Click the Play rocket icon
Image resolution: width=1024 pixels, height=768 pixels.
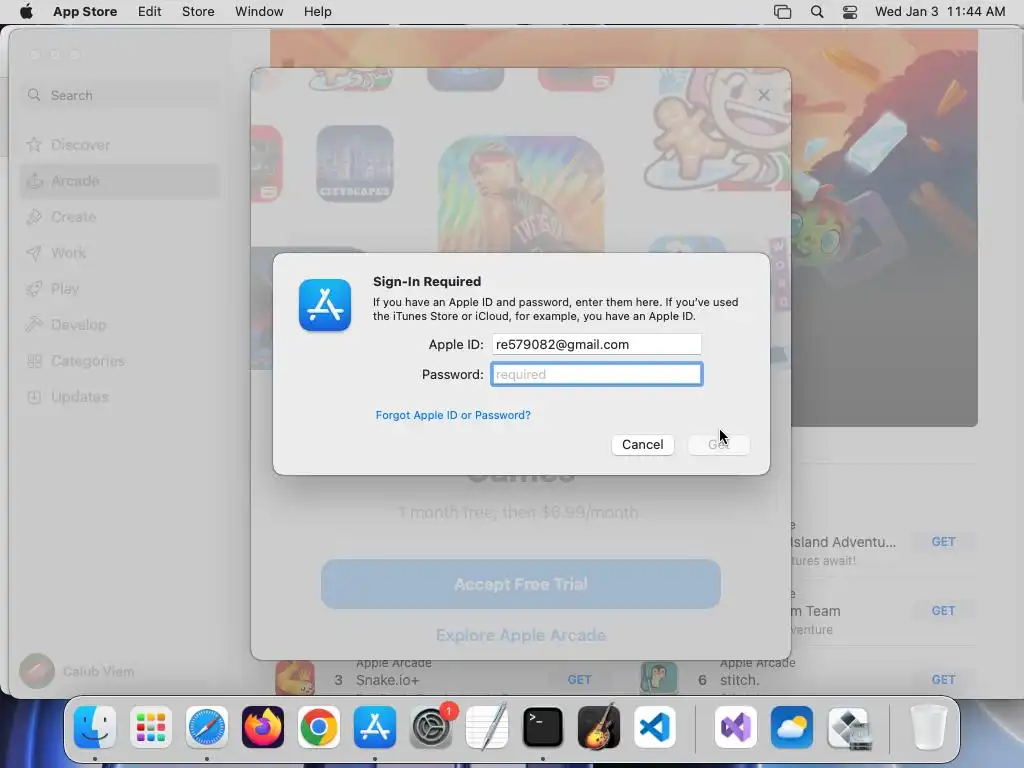click(x=34, y=289)
